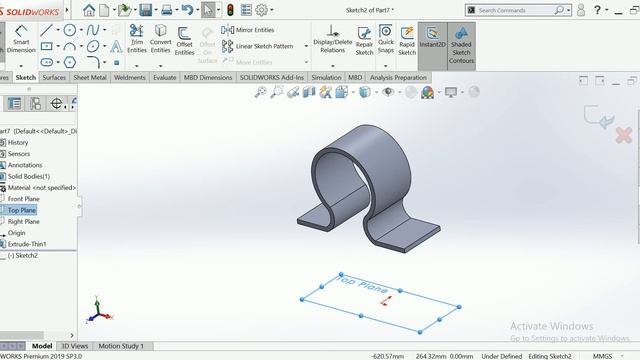Undo the last action
This screenshot has height=360, width=640.
click(x=187, y=10)
